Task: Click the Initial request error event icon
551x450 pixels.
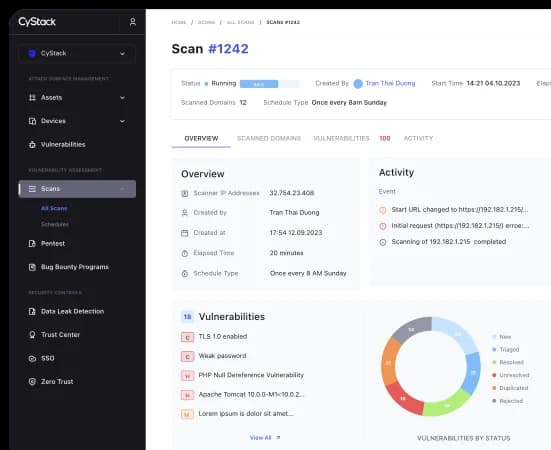Action: [383, 226]
